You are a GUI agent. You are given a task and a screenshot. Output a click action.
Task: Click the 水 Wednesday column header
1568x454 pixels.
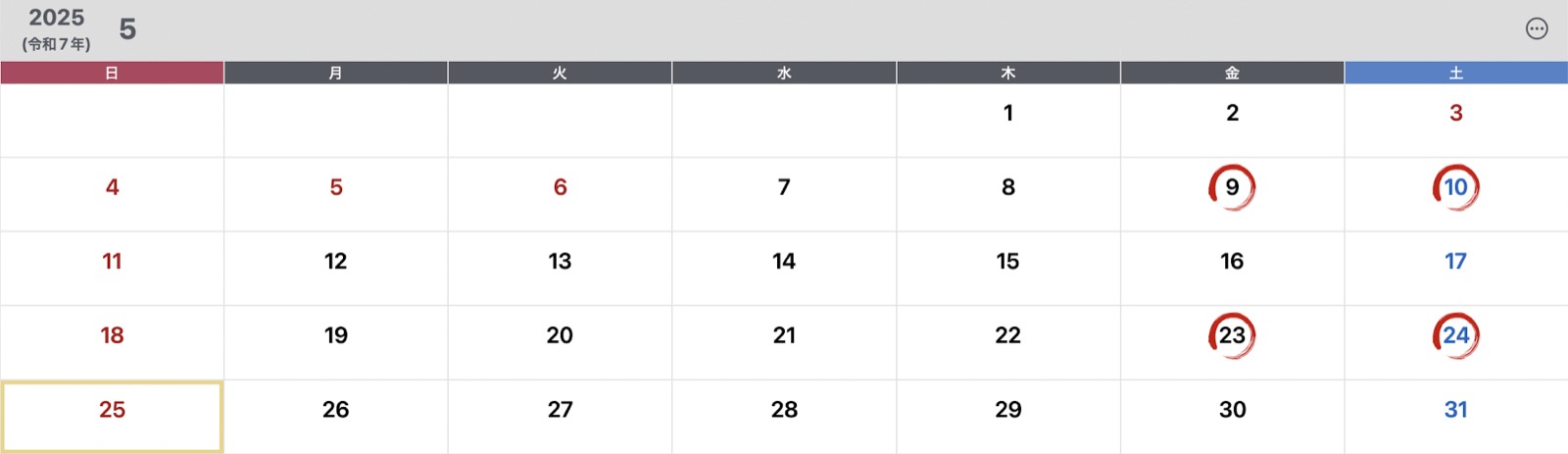[784, 73]
